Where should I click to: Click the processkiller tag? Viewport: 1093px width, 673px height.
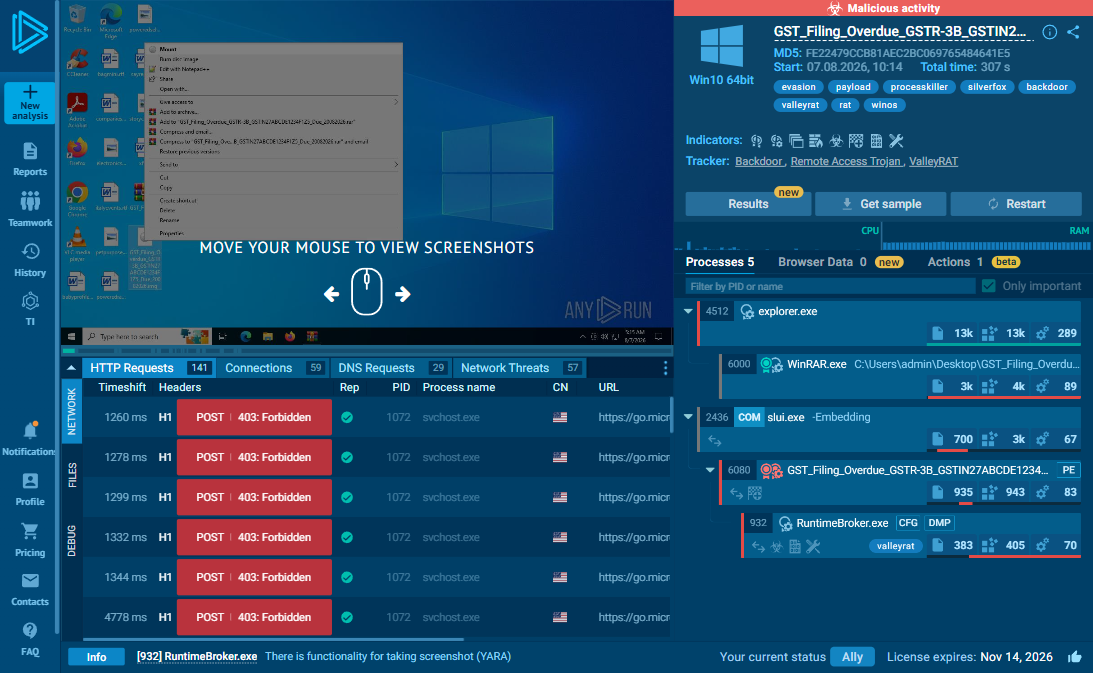point(919,86)
